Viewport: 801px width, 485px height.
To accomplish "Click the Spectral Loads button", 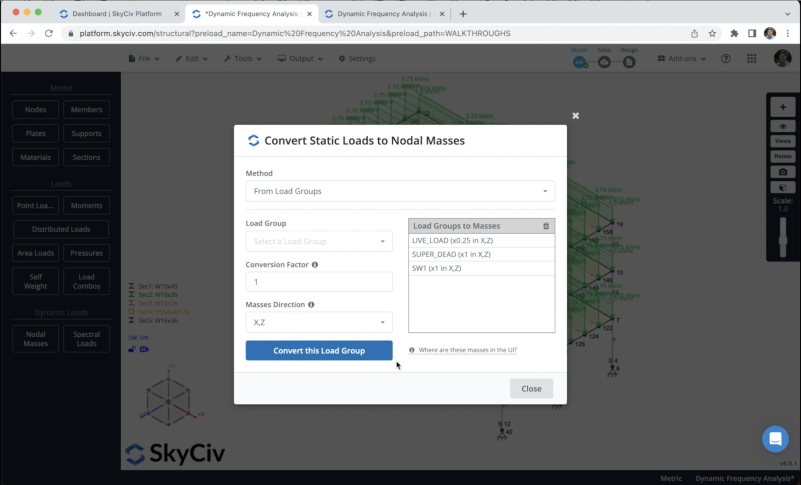I will click(86, 339).
